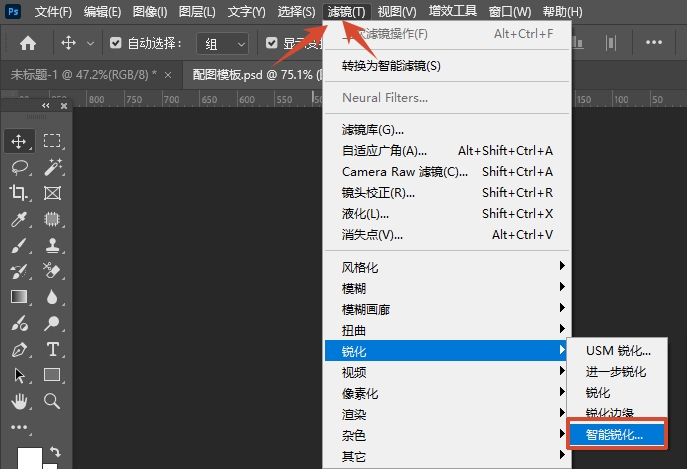Click the Move tool preset icon in options bar
Image resolution: width=687 pixels, height=469 pixels.
(68, 43)
